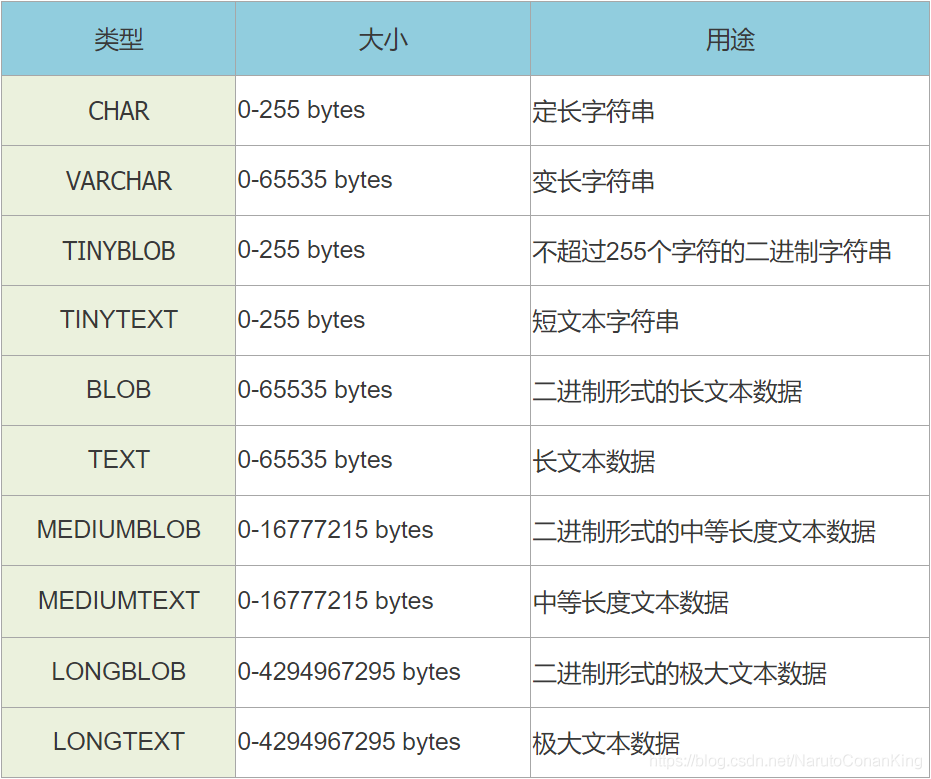Click the 定长字符串 description cell
This screenshot has width=931, height=779.
[595, 111]
